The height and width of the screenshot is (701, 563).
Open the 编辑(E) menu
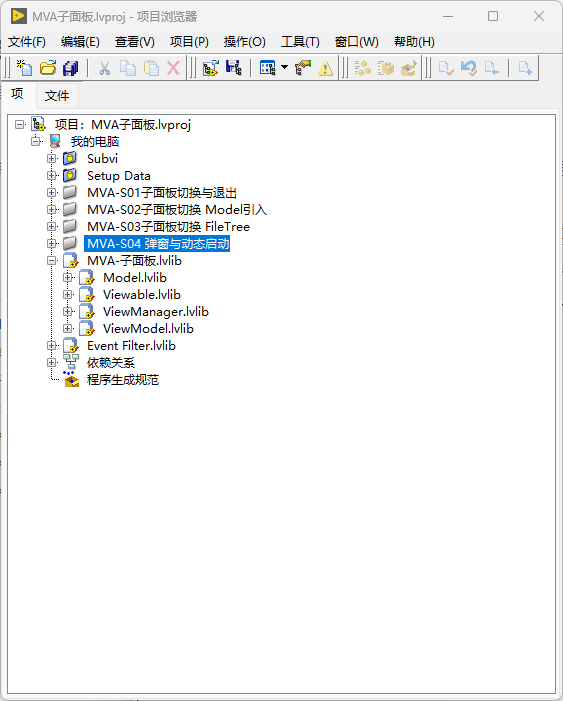[80, 42]
